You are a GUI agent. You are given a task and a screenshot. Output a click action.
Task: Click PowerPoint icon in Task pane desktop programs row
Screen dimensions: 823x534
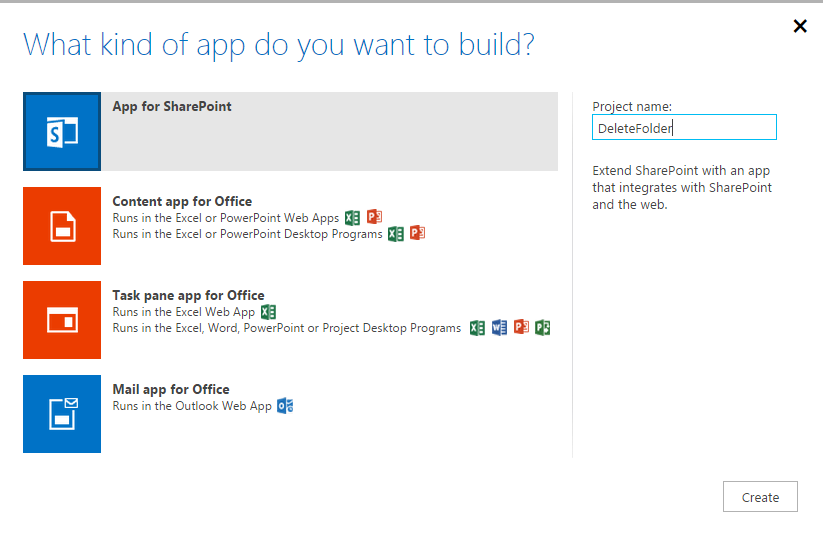(521, 328)
